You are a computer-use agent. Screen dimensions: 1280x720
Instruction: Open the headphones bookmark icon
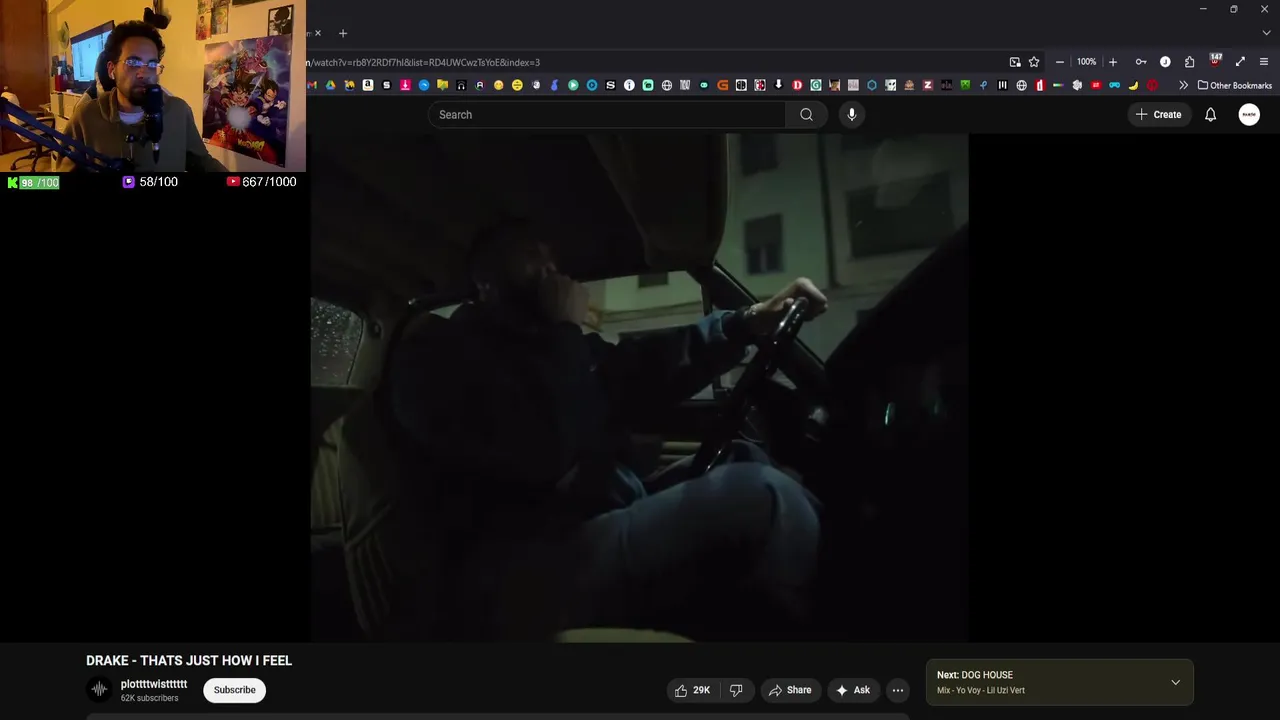pos(461,85)
